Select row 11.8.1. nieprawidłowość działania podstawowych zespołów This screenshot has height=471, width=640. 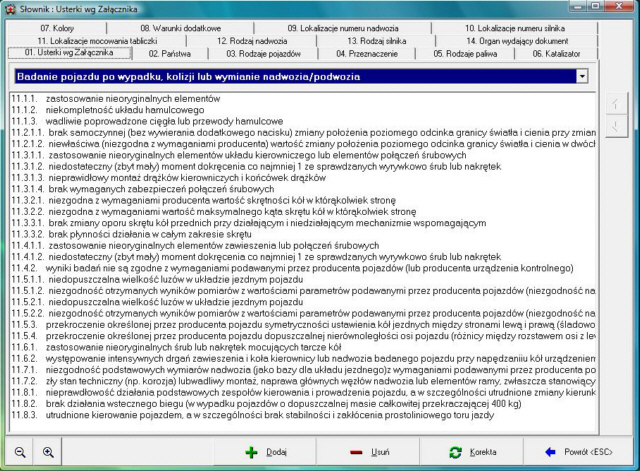click(x=303, y=392)
